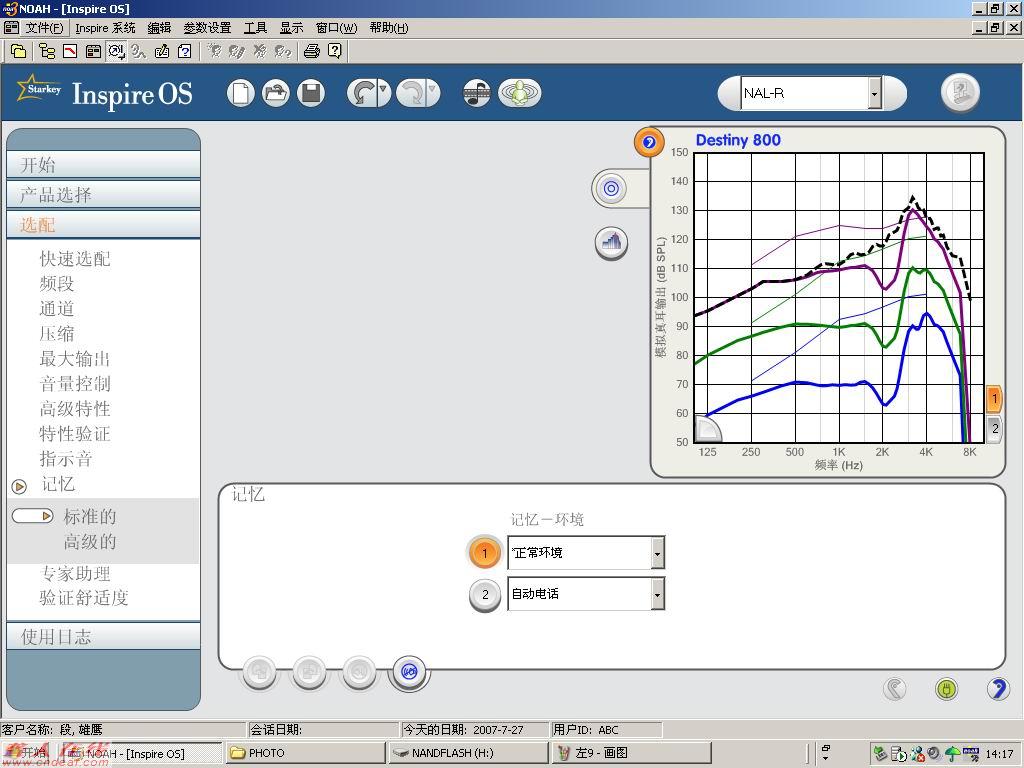Open the Inspire 系统 menu

[105, 28]
